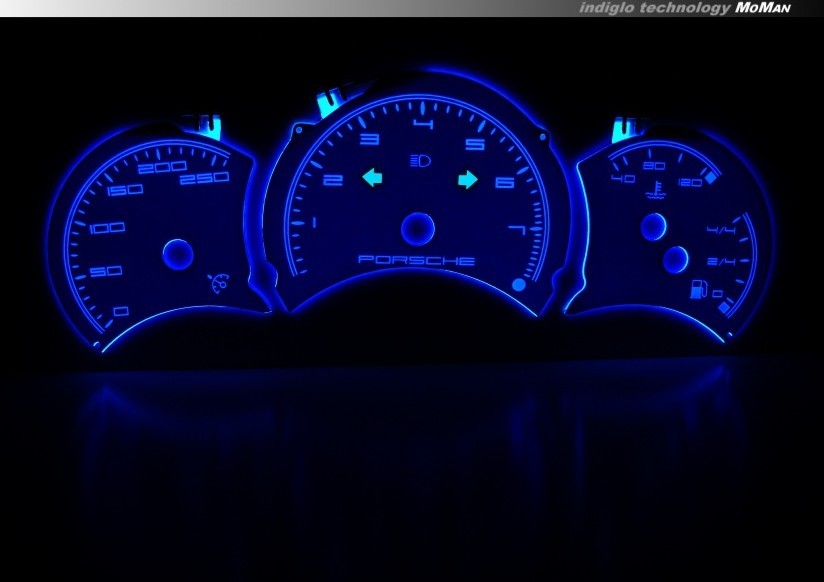Viewport: 824px width, 582px height.
Task: Click the MoMan brand text in header
Action: (x=765, y=7)
